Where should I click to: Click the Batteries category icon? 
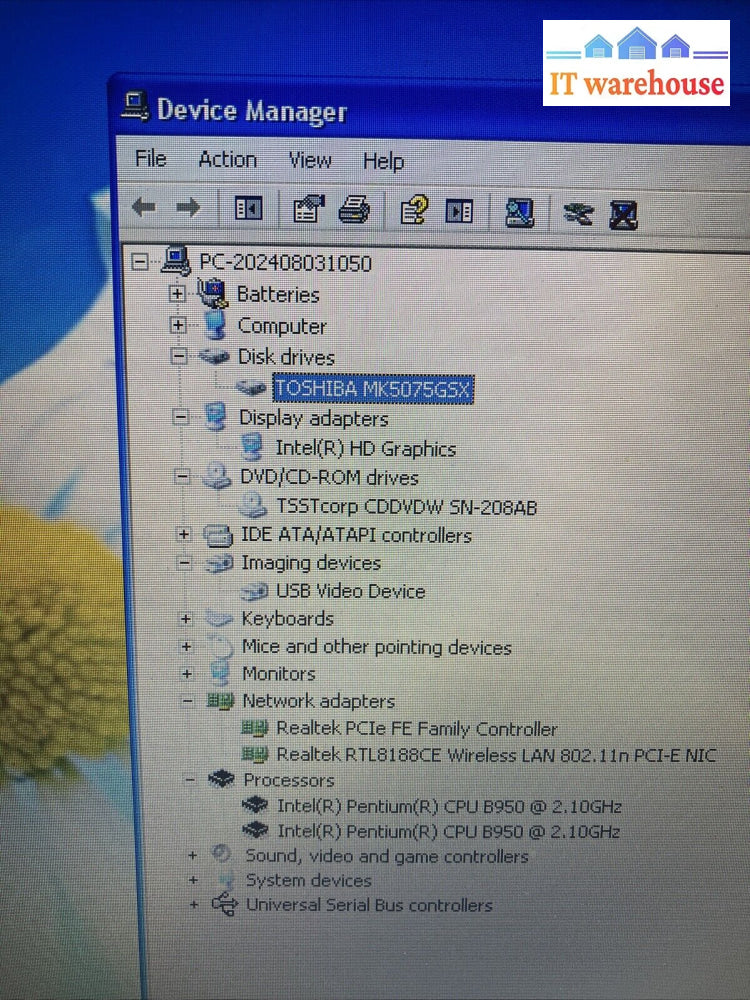(212, 293)
